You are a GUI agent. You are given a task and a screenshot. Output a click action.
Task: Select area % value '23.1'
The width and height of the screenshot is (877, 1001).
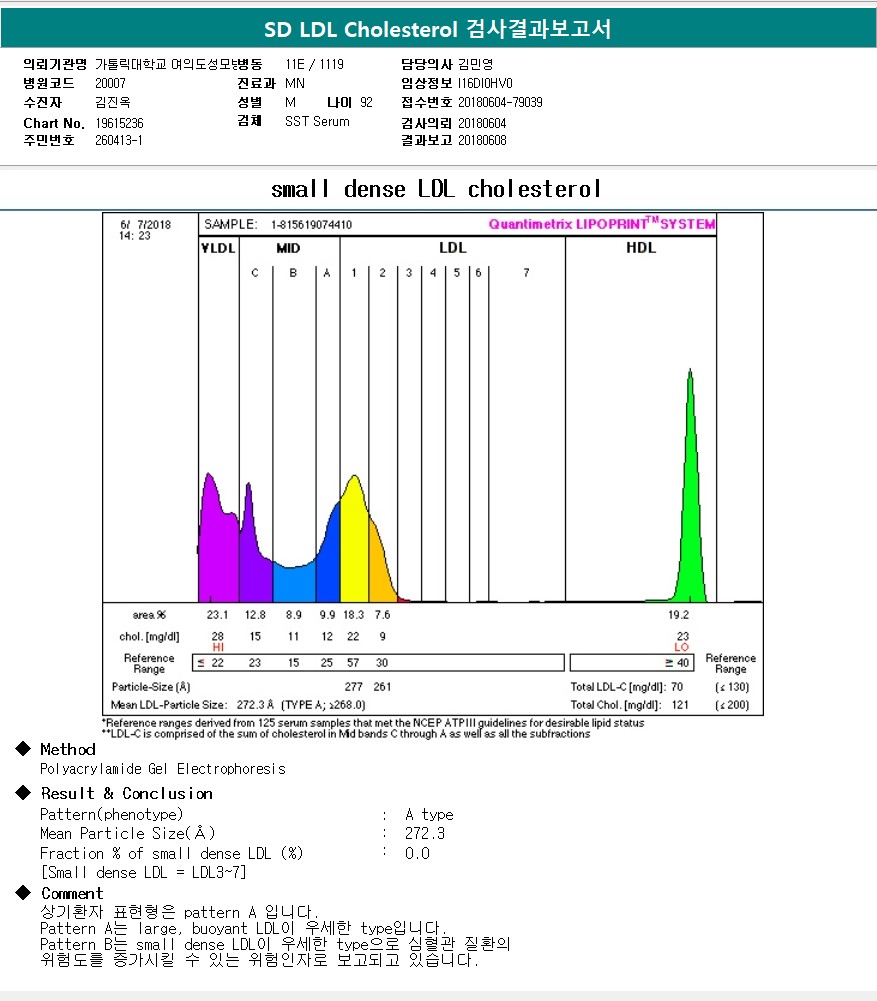pos(217,615)
